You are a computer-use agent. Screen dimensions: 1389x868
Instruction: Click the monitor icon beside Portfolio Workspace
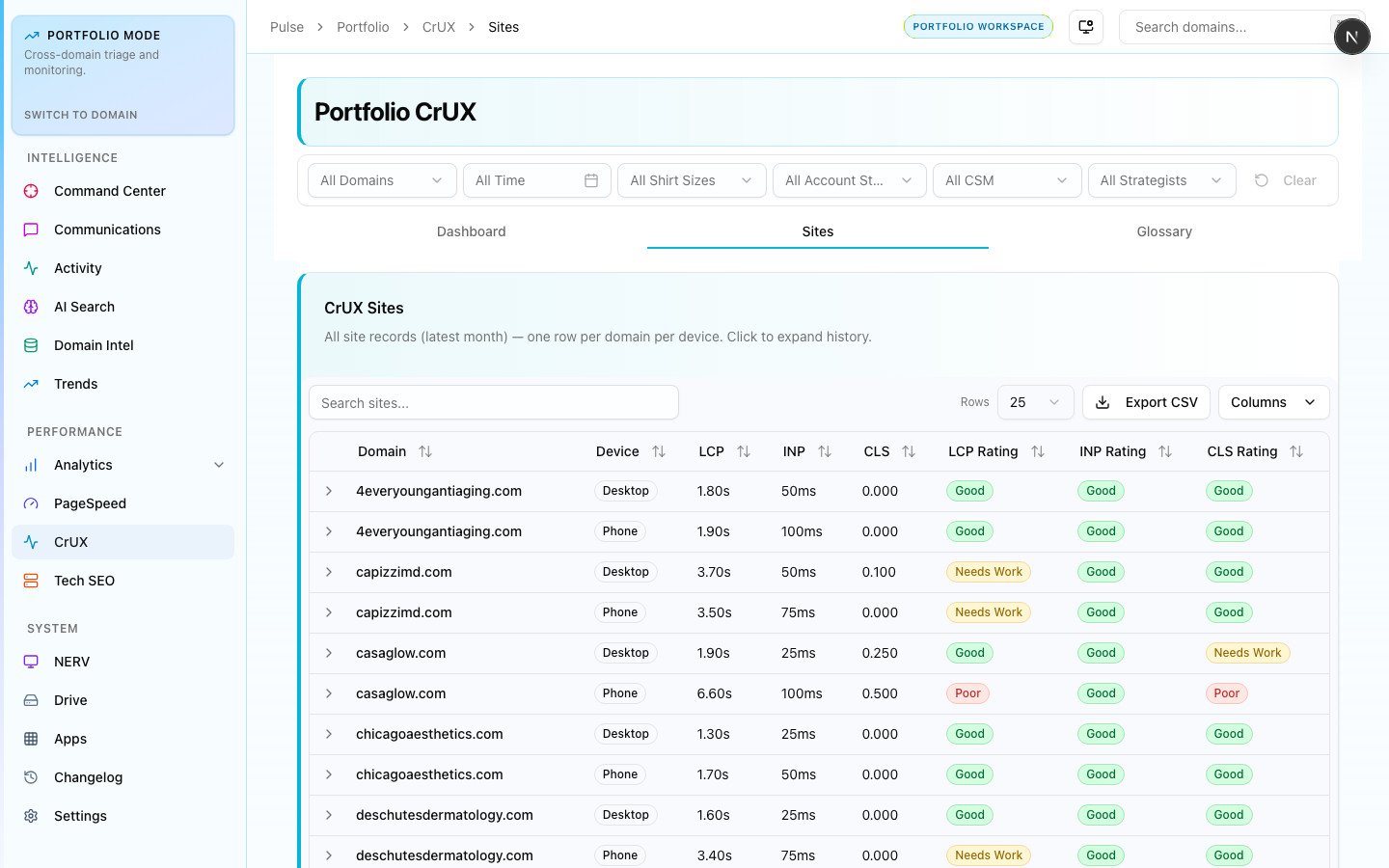point(1086,27)
